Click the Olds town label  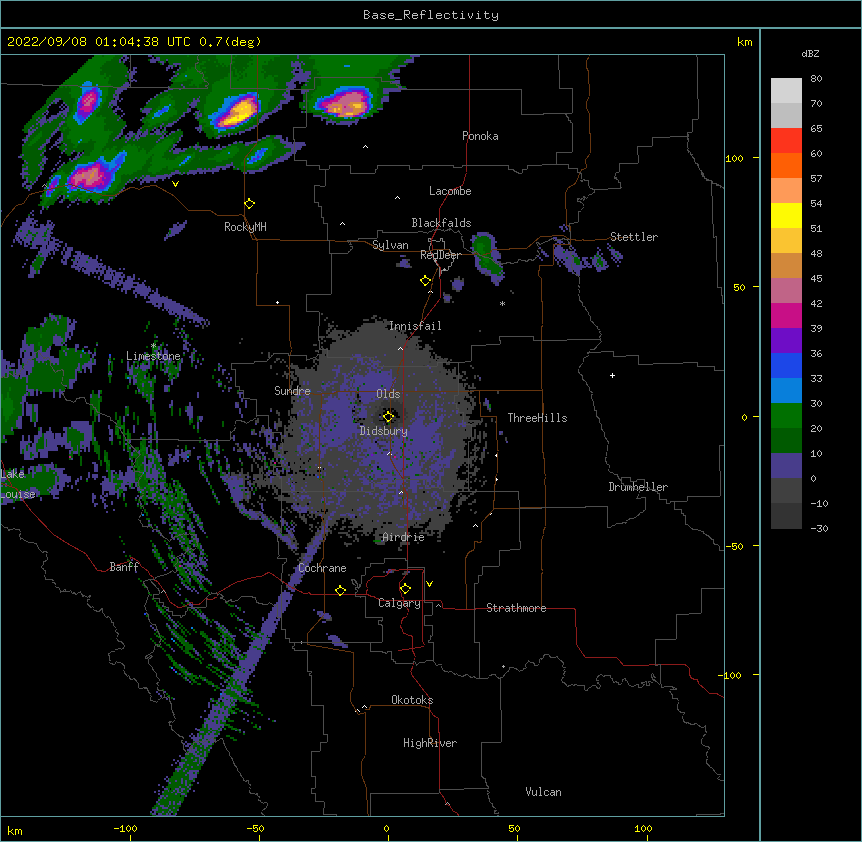pos(388,394)
